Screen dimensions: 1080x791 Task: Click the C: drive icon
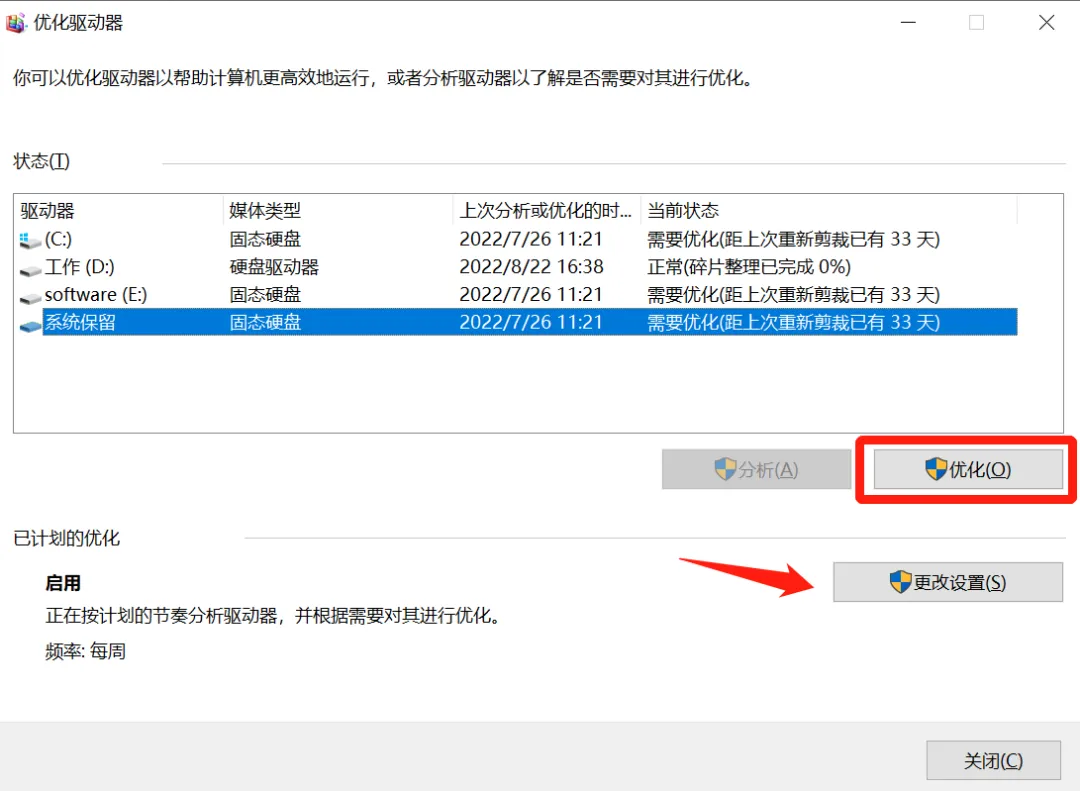tap(27, 238)
